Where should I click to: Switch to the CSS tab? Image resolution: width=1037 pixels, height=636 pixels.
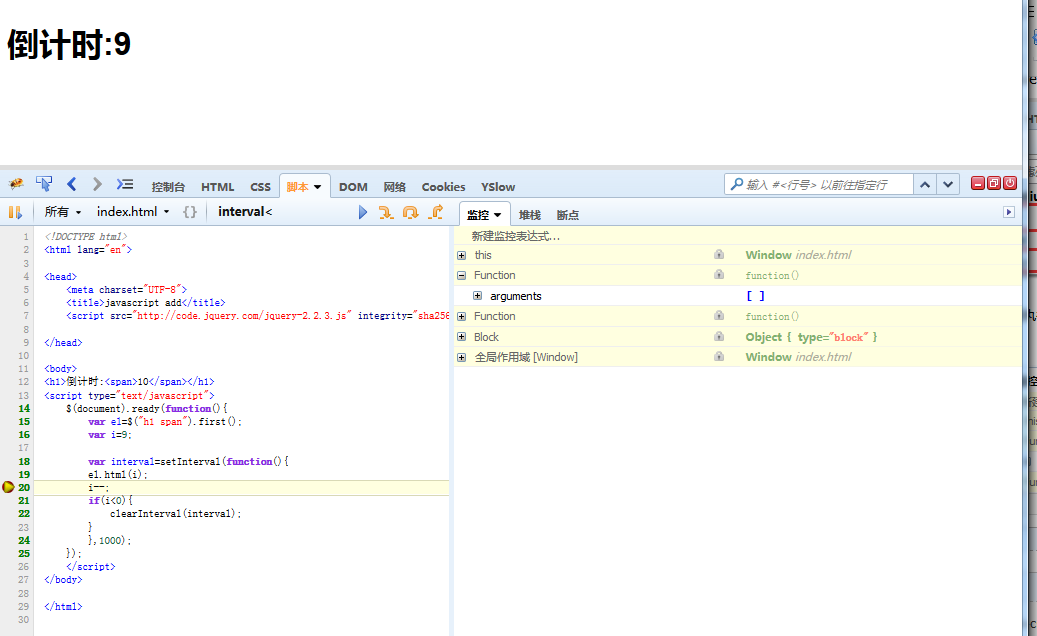click(261, 187)
